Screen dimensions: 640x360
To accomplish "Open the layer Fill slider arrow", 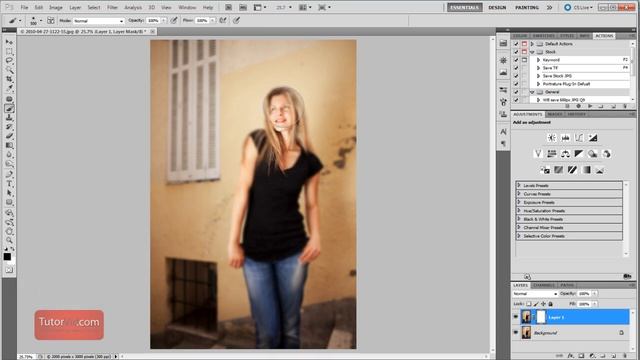I will 595,304.
